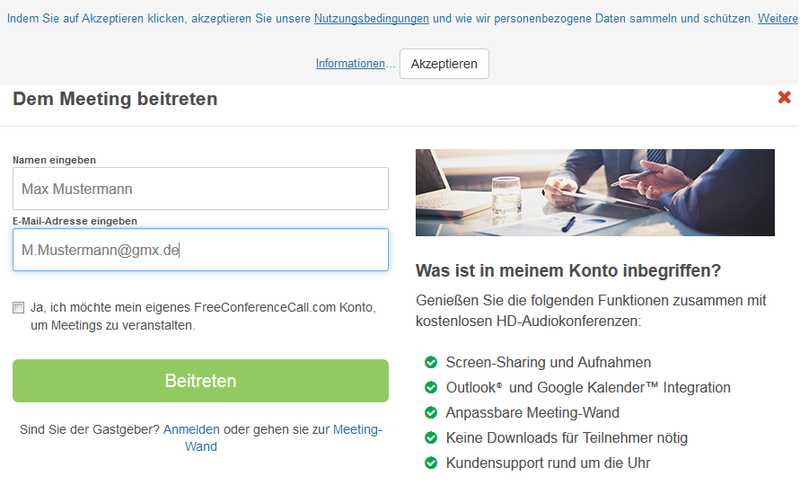This screenshot has width=800, height=485.
Task: Select the checkmark icon beside Anpassbare Meeting-Wand
Action: click(431, 413)
